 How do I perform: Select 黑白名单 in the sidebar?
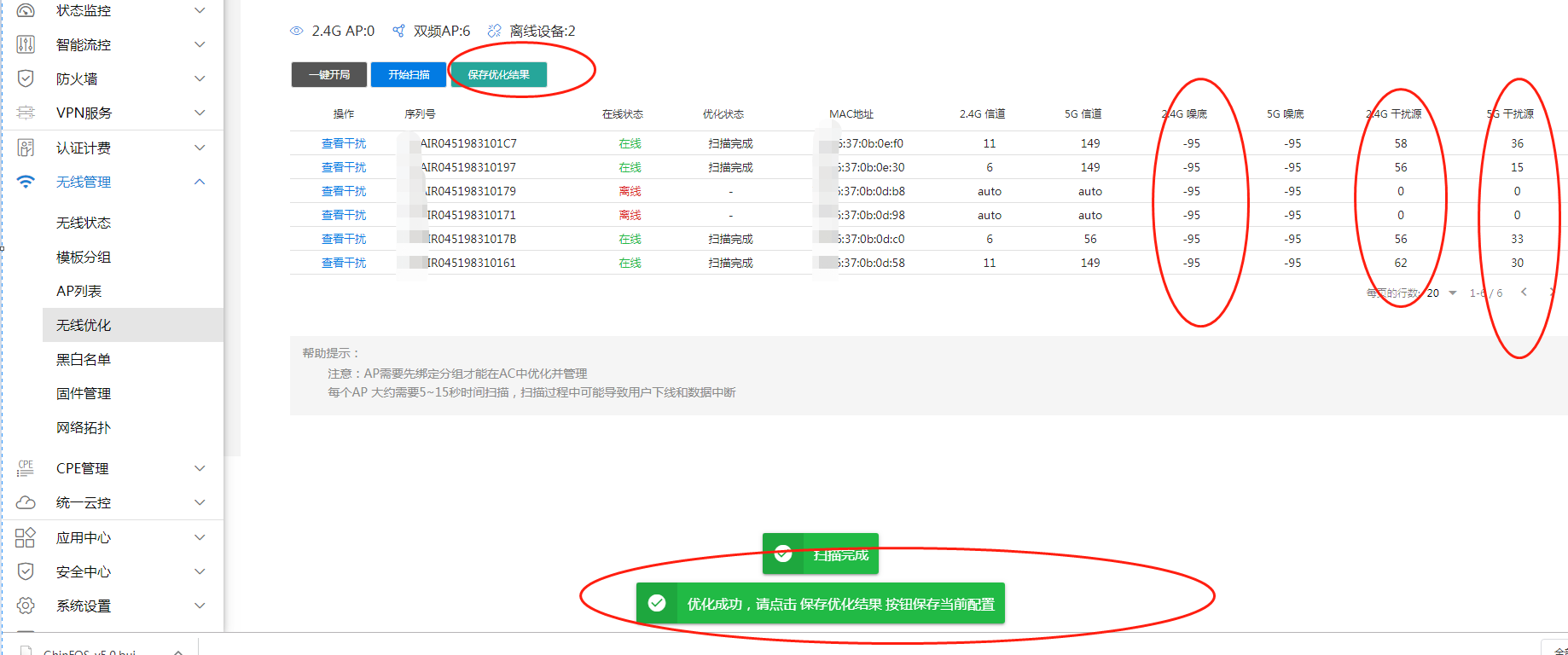tap(84, 359)
